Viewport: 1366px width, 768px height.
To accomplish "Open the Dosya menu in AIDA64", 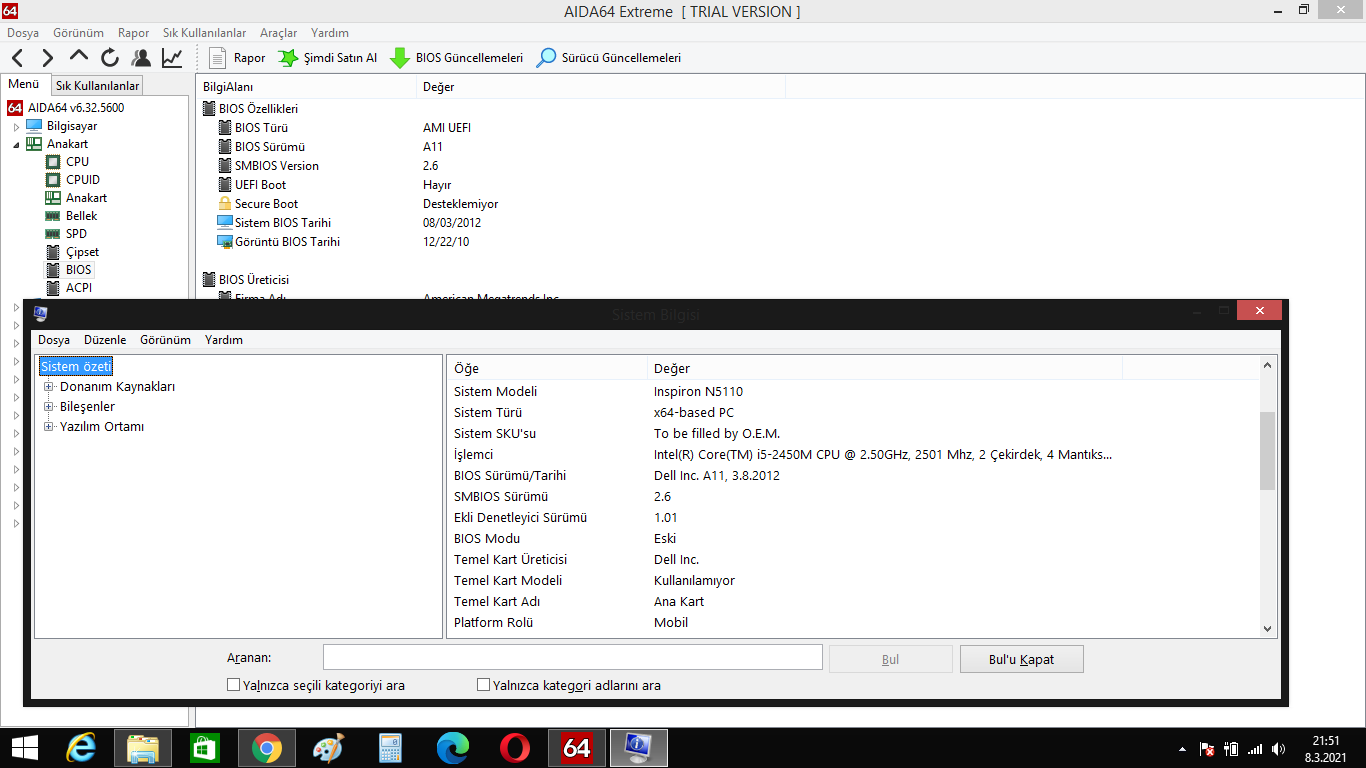I will click(x=23, y=33).
